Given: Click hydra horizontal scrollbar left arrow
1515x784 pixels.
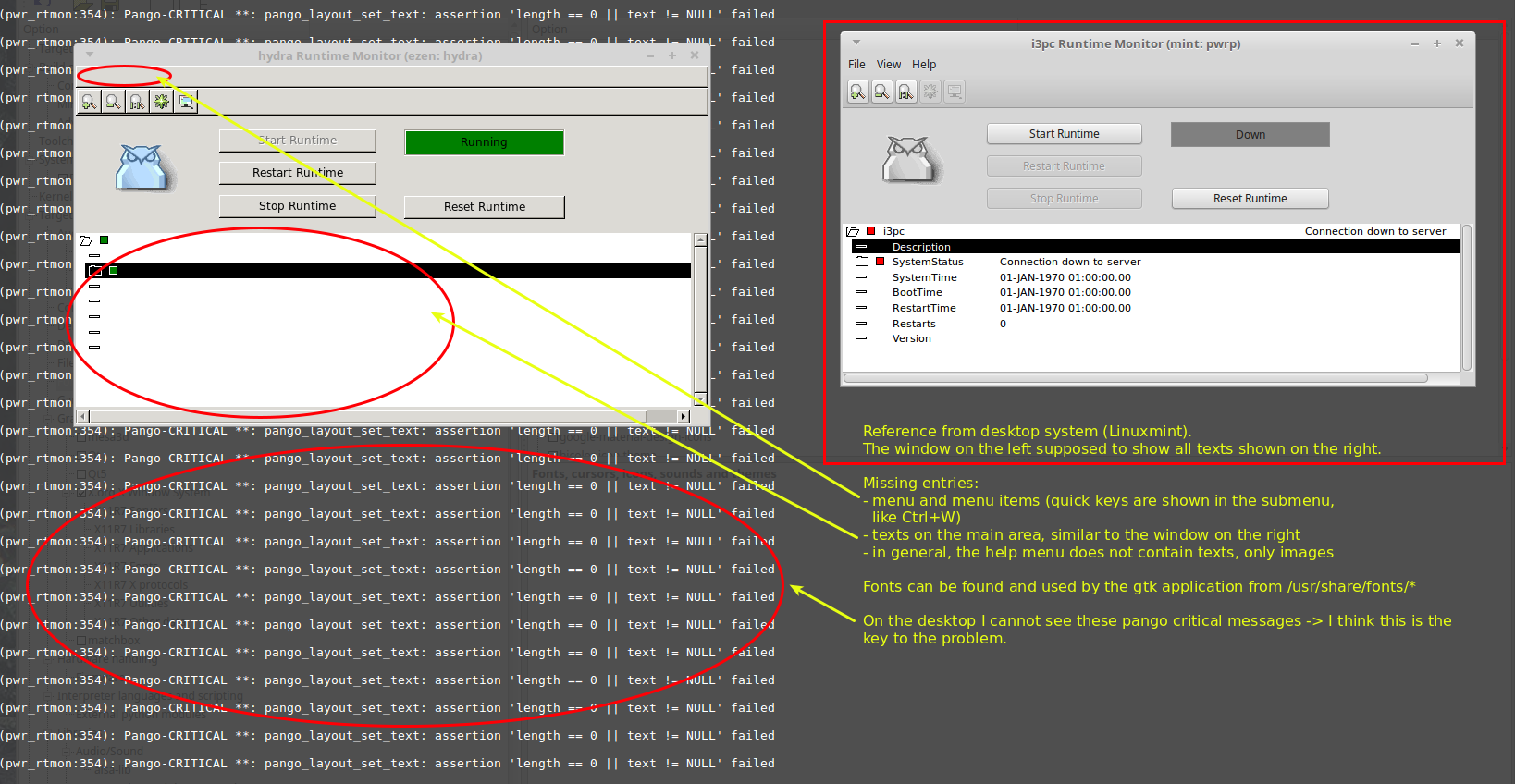Looking at the screenshot, I should pyautogui.click(x=83, y=416).
